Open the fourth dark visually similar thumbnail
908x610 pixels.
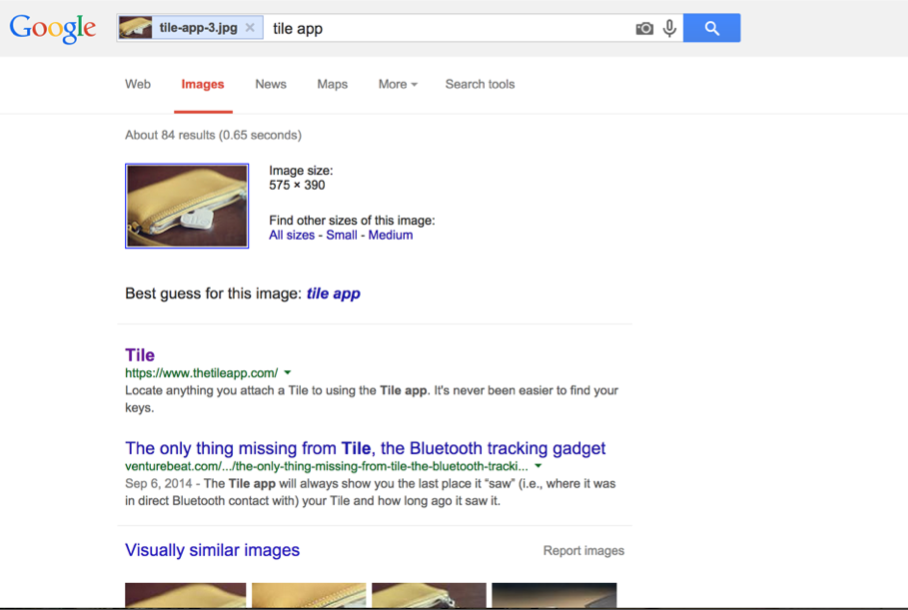pos(554,596)
